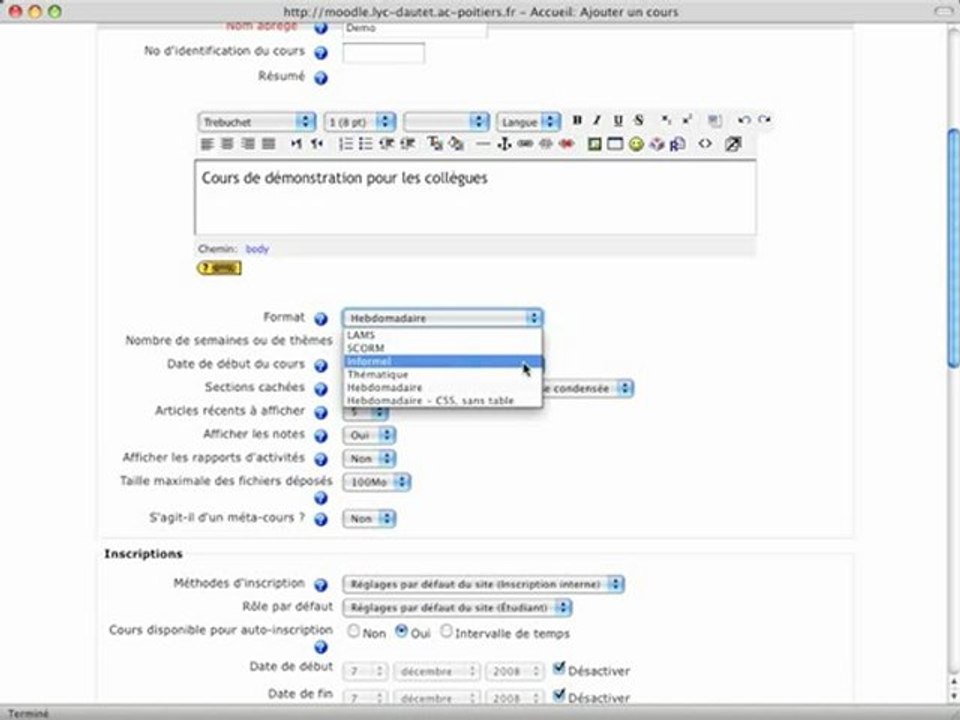Viewport: 960px width, 720px height.
Task: Insert a web link in editor
Action: pyautogui.click(x=525, y=144)
